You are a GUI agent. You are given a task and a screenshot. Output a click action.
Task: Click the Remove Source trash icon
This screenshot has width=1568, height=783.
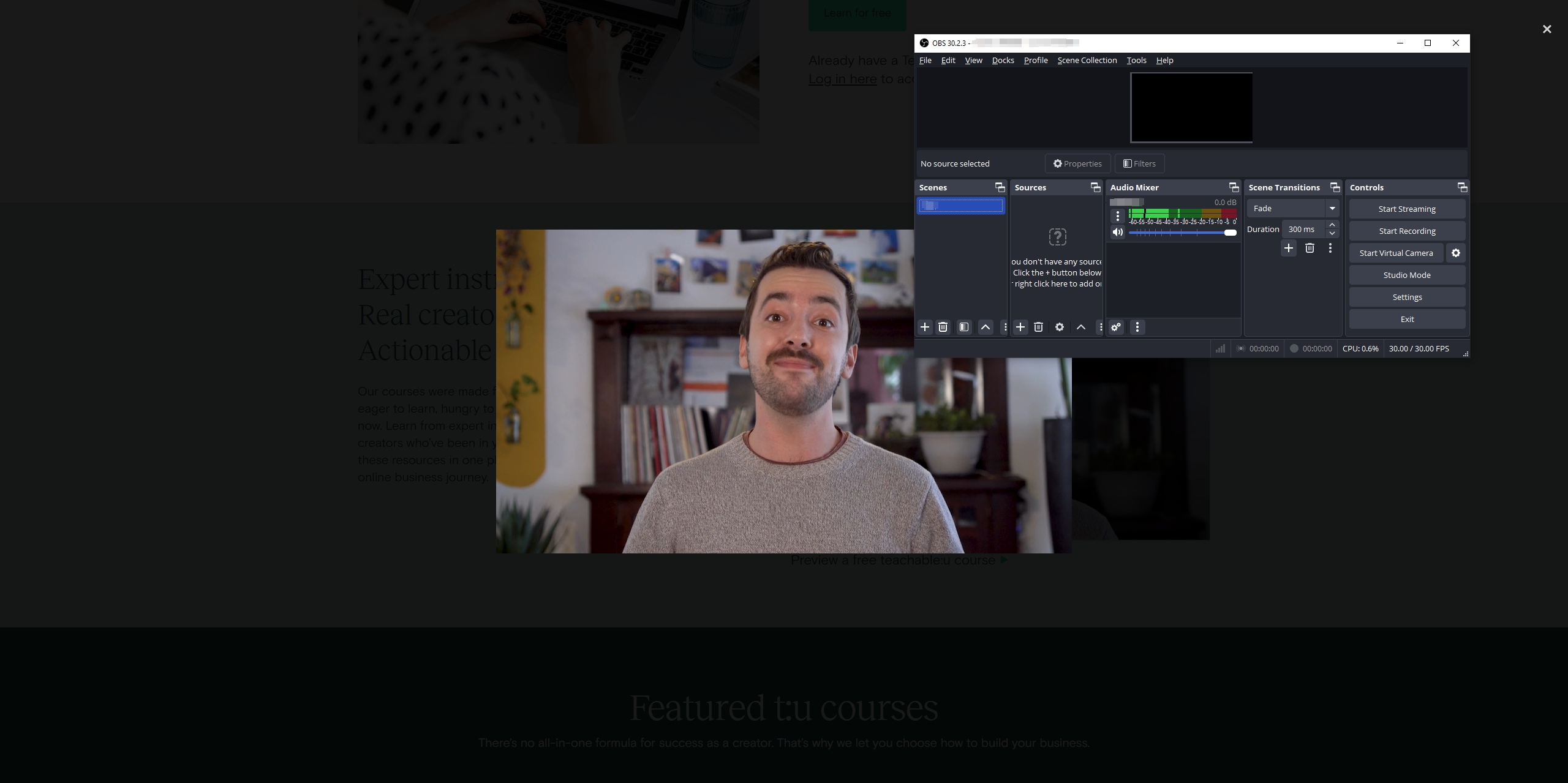(x=1038, y=327)
